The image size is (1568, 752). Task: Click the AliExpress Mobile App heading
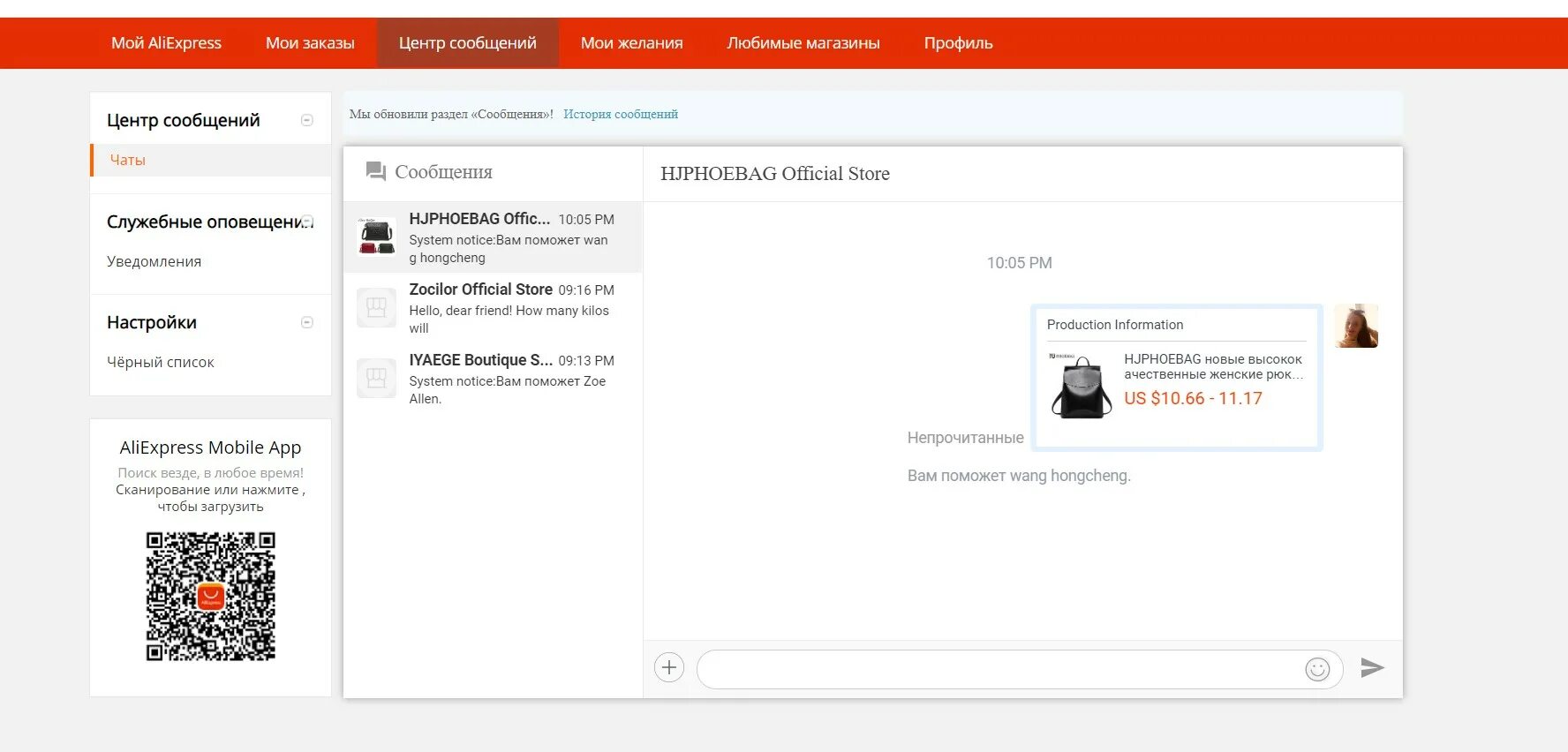pyautogui.click(x=211, y=447)
